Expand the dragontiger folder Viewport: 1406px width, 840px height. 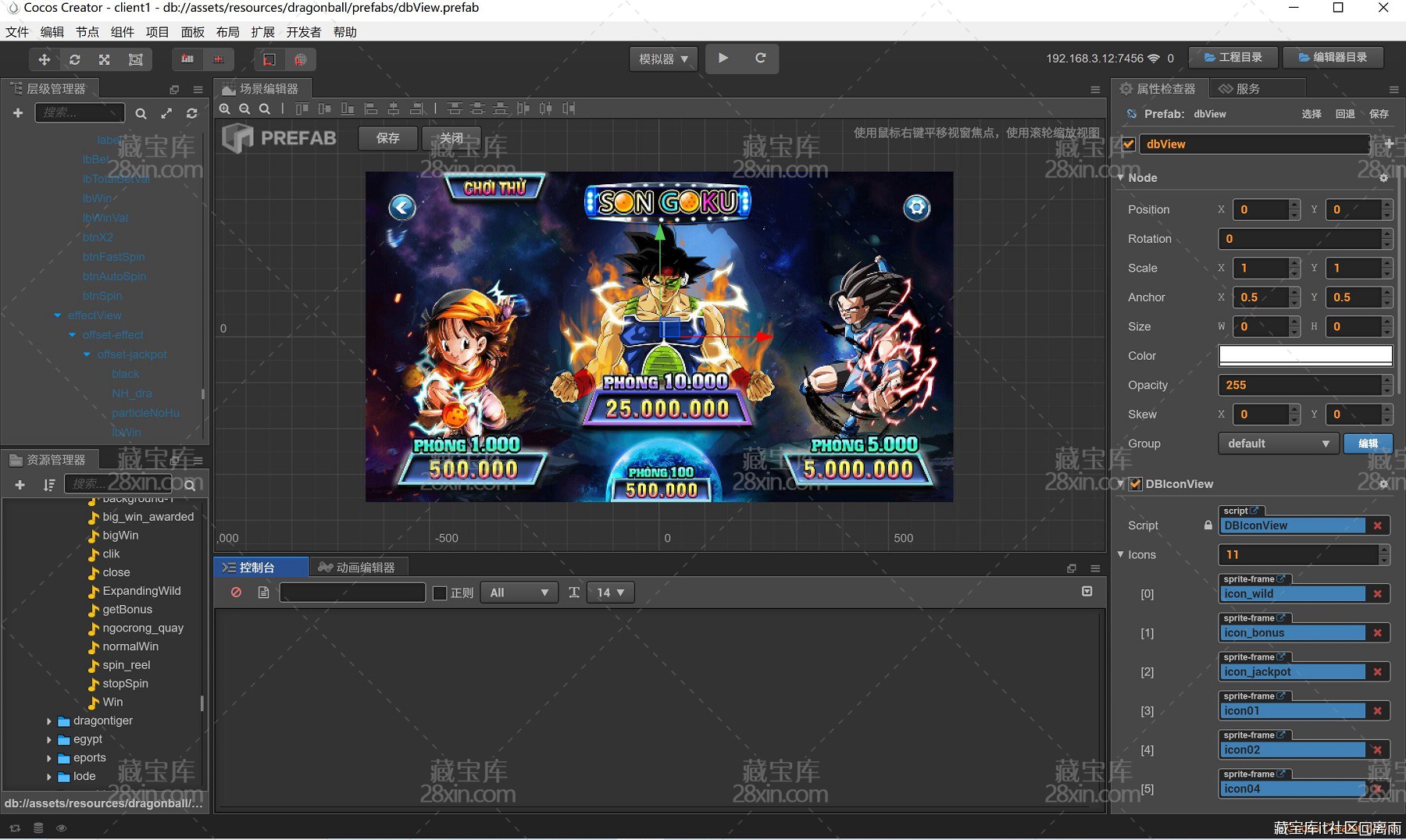(x=48, y=721)
